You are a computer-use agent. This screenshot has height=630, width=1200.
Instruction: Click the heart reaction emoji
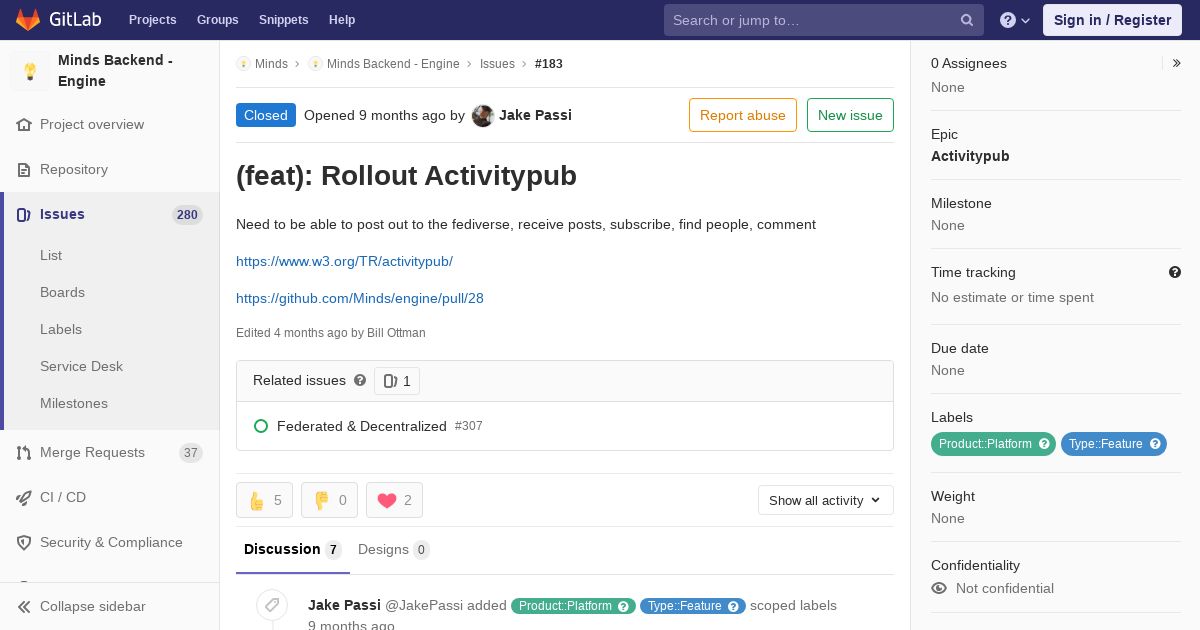387,501
